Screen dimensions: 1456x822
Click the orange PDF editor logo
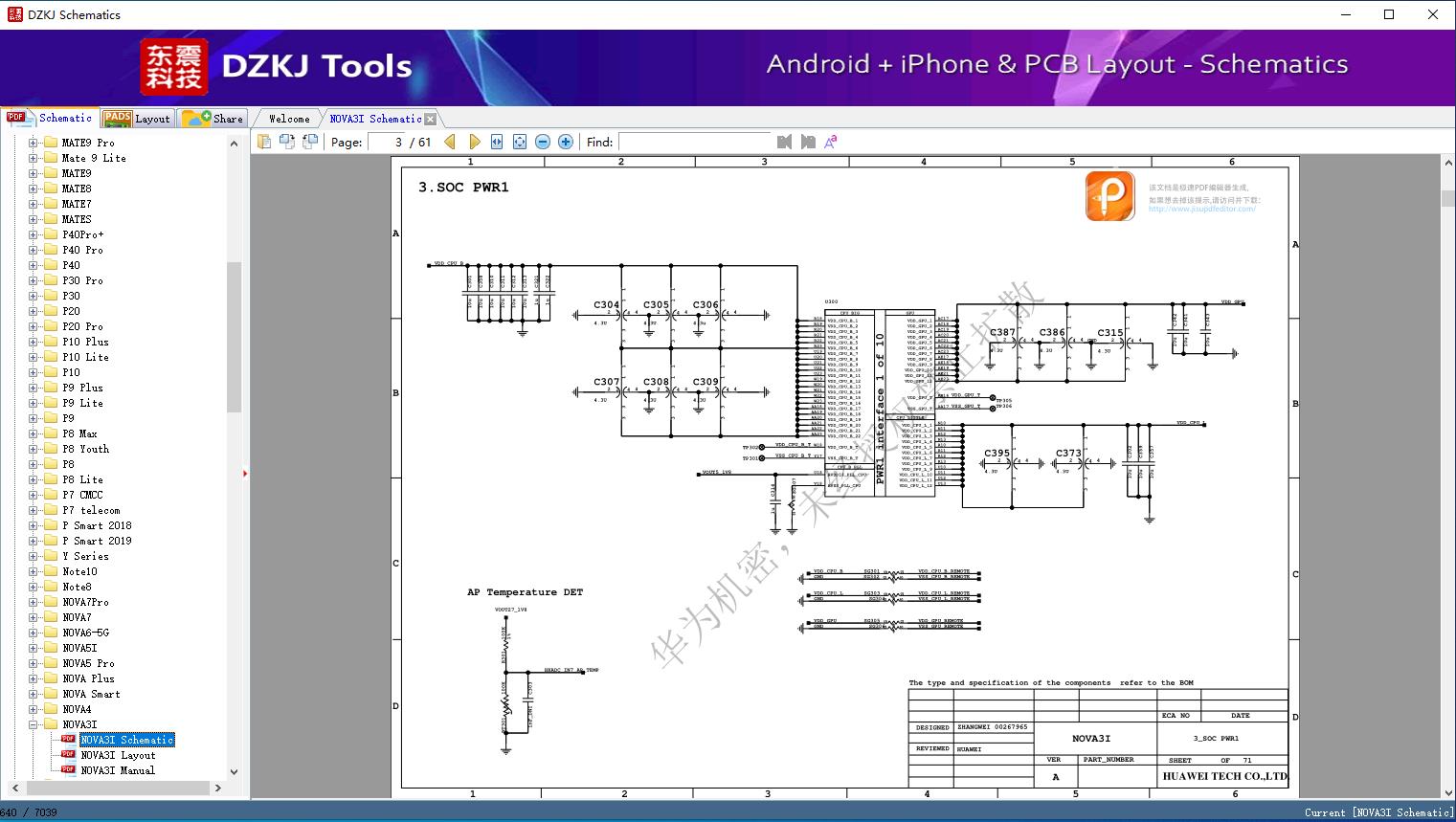coord(1110,196)
